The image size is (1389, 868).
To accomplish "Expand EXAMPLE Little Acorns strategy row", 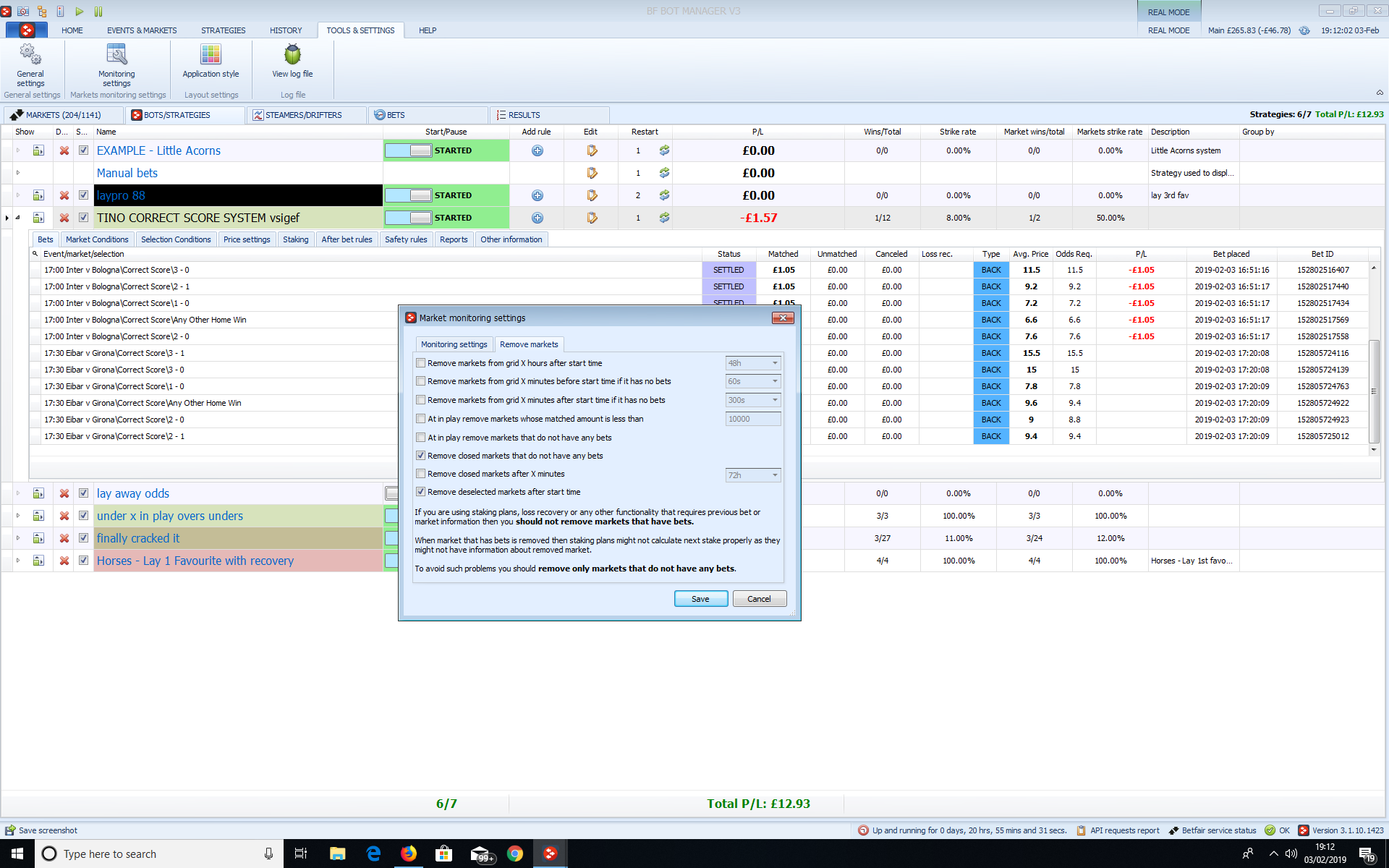I will coord(18,150).
